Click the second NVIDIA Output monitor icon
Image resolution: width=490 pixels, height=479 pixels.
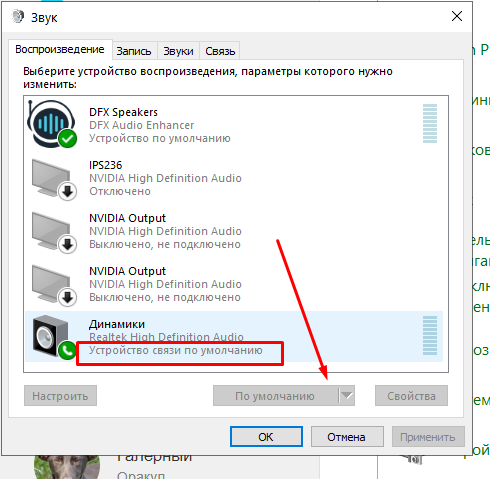tap(54, 285)
